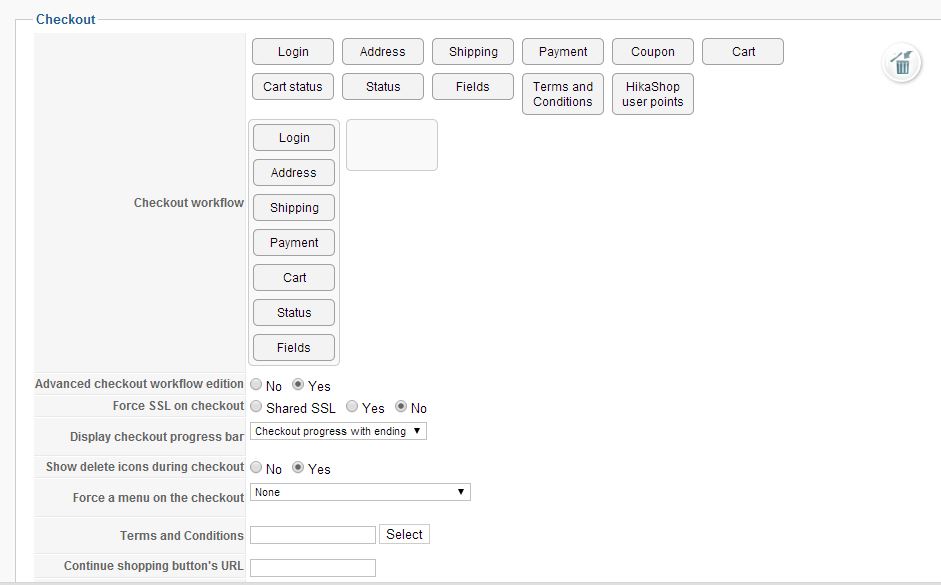
Task: Enable Shared SSL on checkout
Action: (257, 407)
